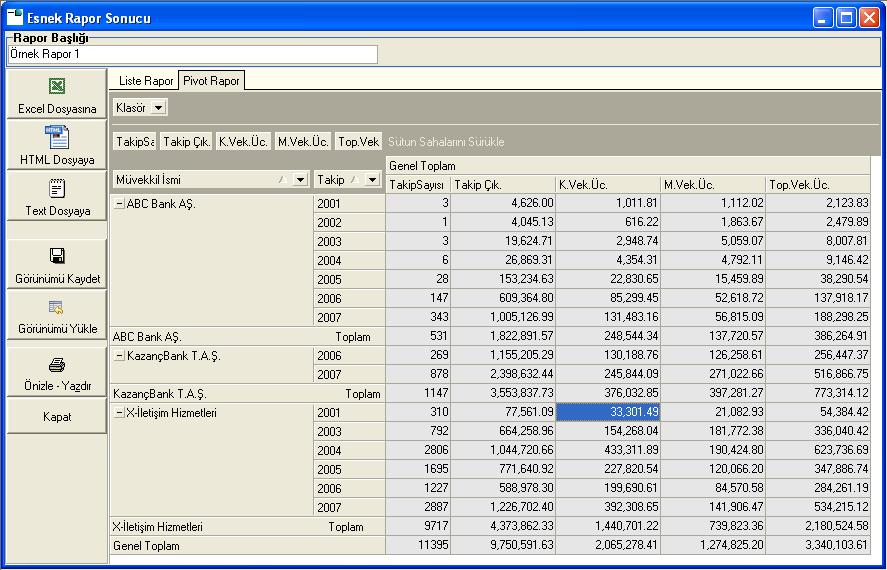Click cell value 1,822,891.57
This screenshot has width=887, height=570.
pyautogui.click(x=503, y=336)
